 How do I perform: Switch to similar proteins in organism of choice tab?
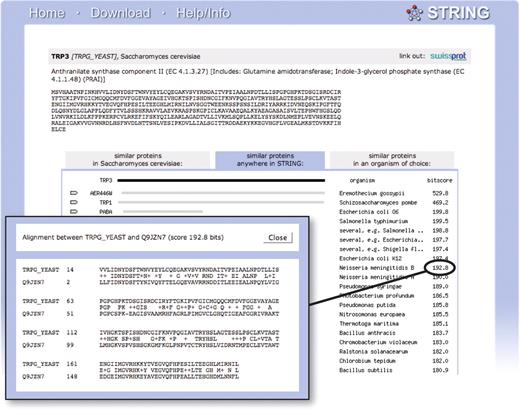point(392,160)
